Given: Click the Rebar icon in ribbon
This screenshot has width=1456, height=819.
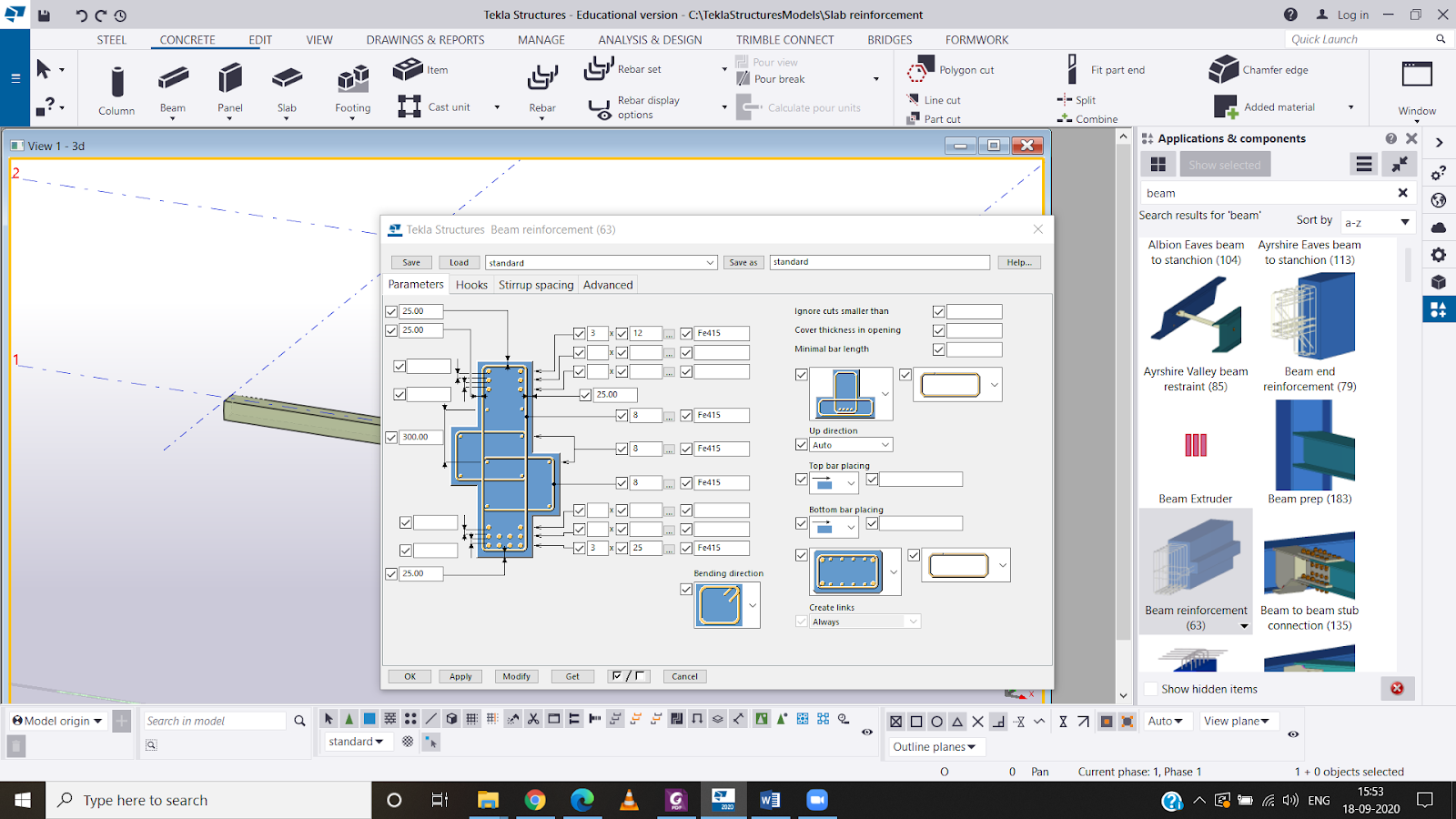Looking at the screenshot, I should click(542, 80).
